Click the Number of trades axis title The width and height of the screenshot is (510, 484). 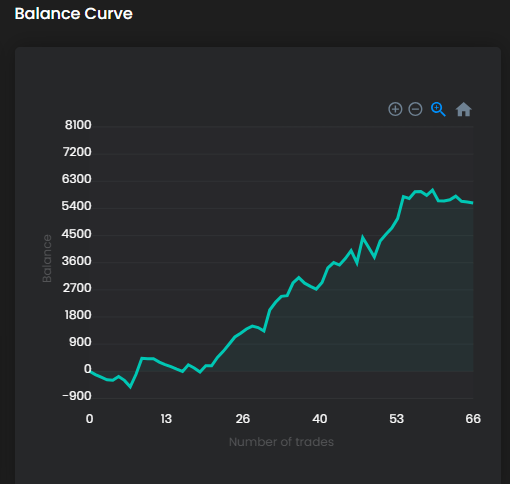click(x=281, y=442)
